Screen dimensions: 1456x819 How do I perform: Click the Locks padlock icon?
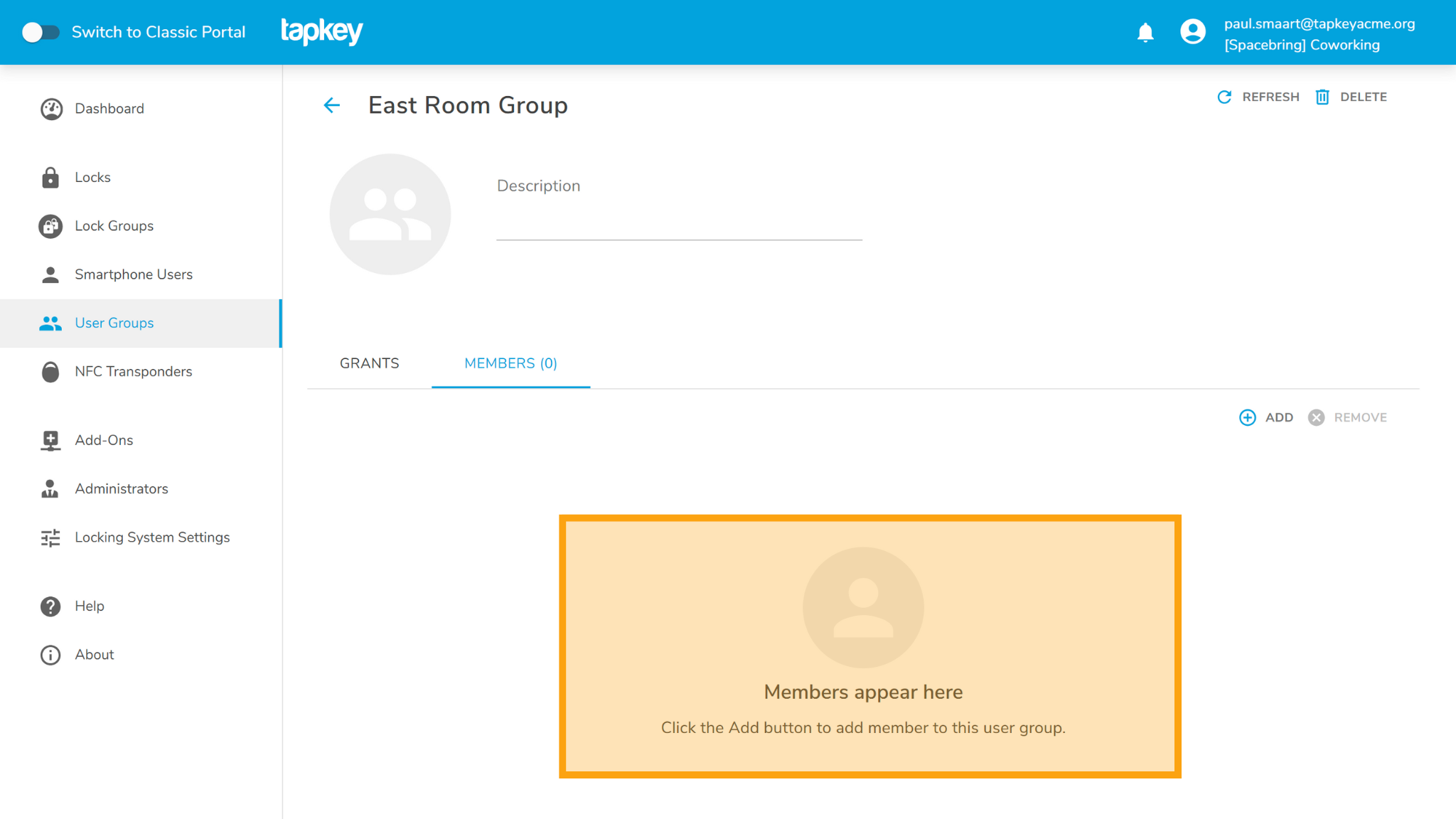coord(50,177)
